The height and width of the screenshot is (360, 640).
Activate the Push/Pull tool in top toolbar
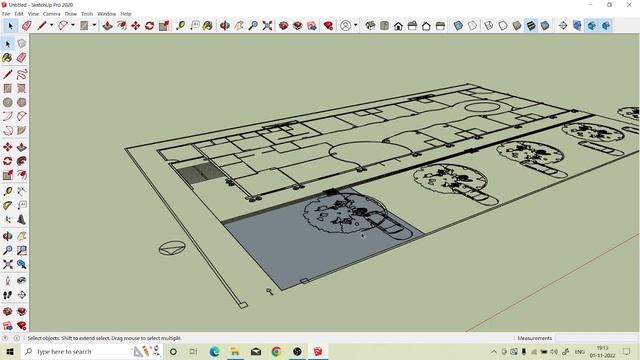107,26
